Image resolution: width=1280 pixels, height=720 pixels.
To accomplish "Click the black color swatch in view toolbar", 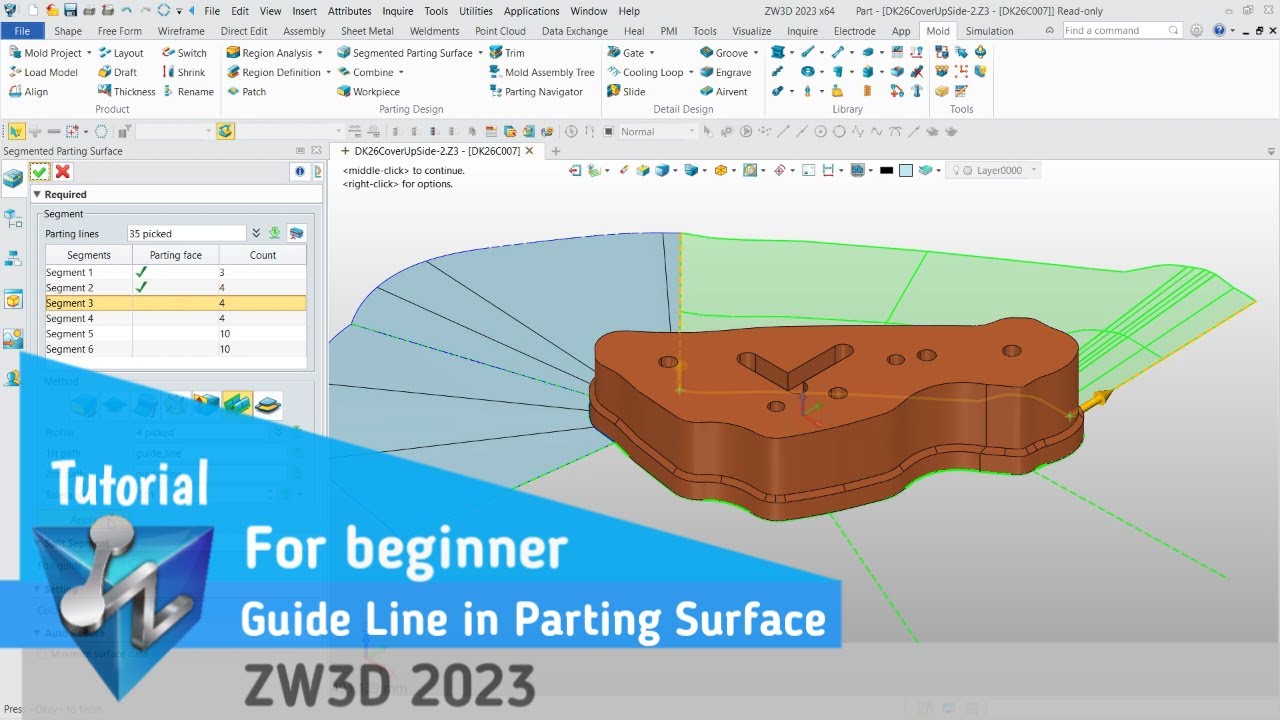I will 885,170.
